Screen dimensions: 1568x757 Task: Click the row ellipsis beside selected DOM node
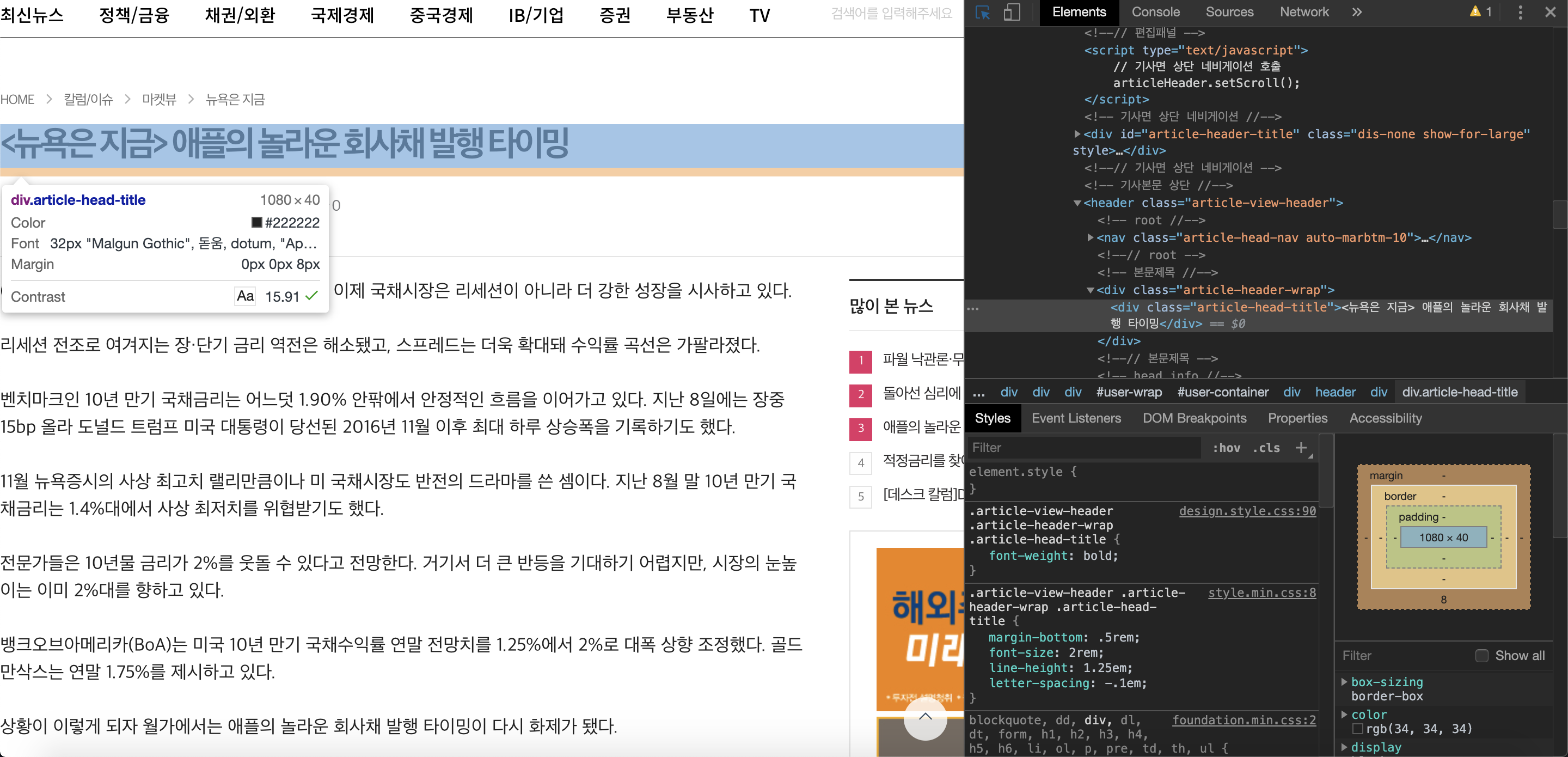[973, 308]
